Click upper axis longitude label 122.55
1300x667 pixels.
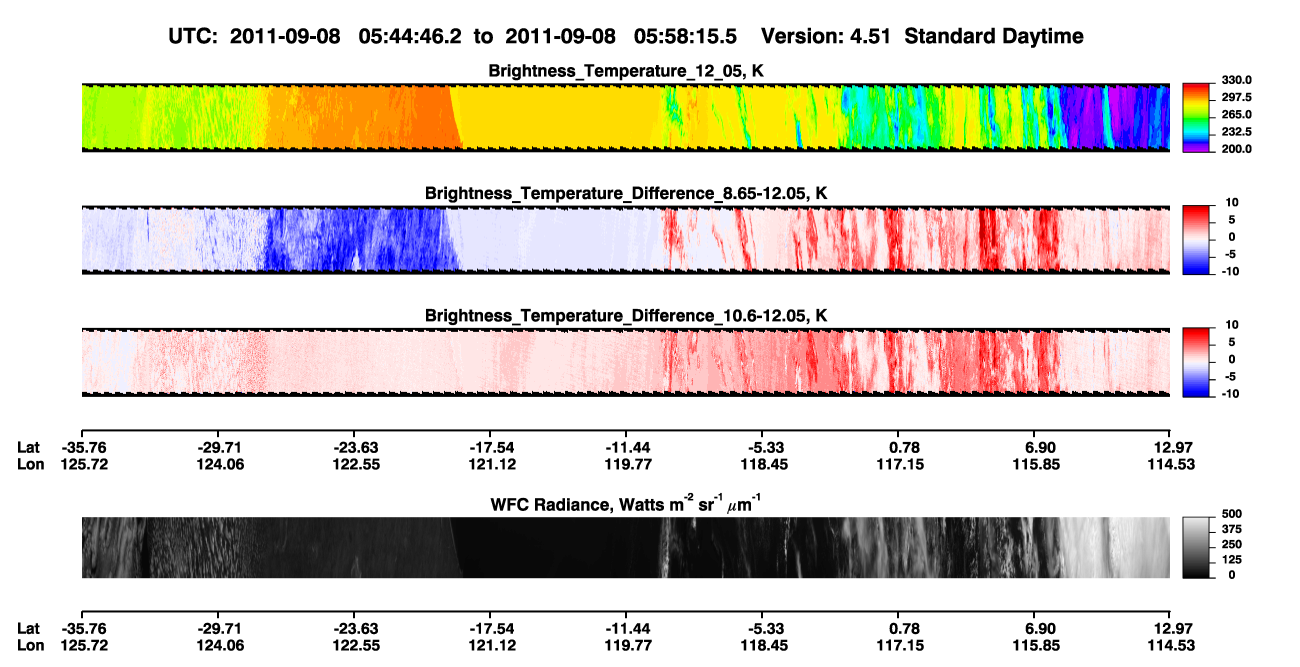[x=353, y=465]
